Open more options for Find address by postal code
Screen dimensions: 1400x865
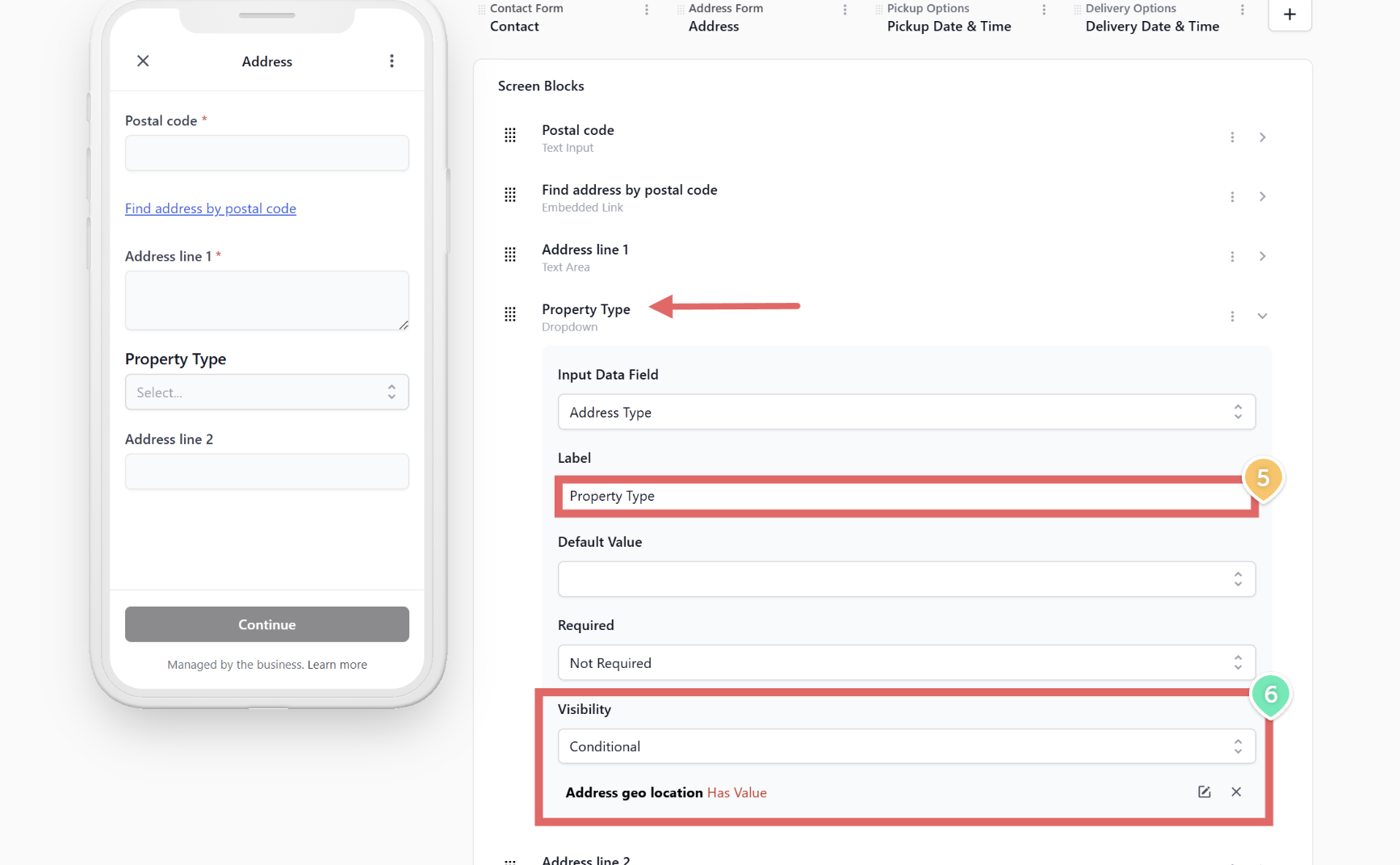(1232, 197)
